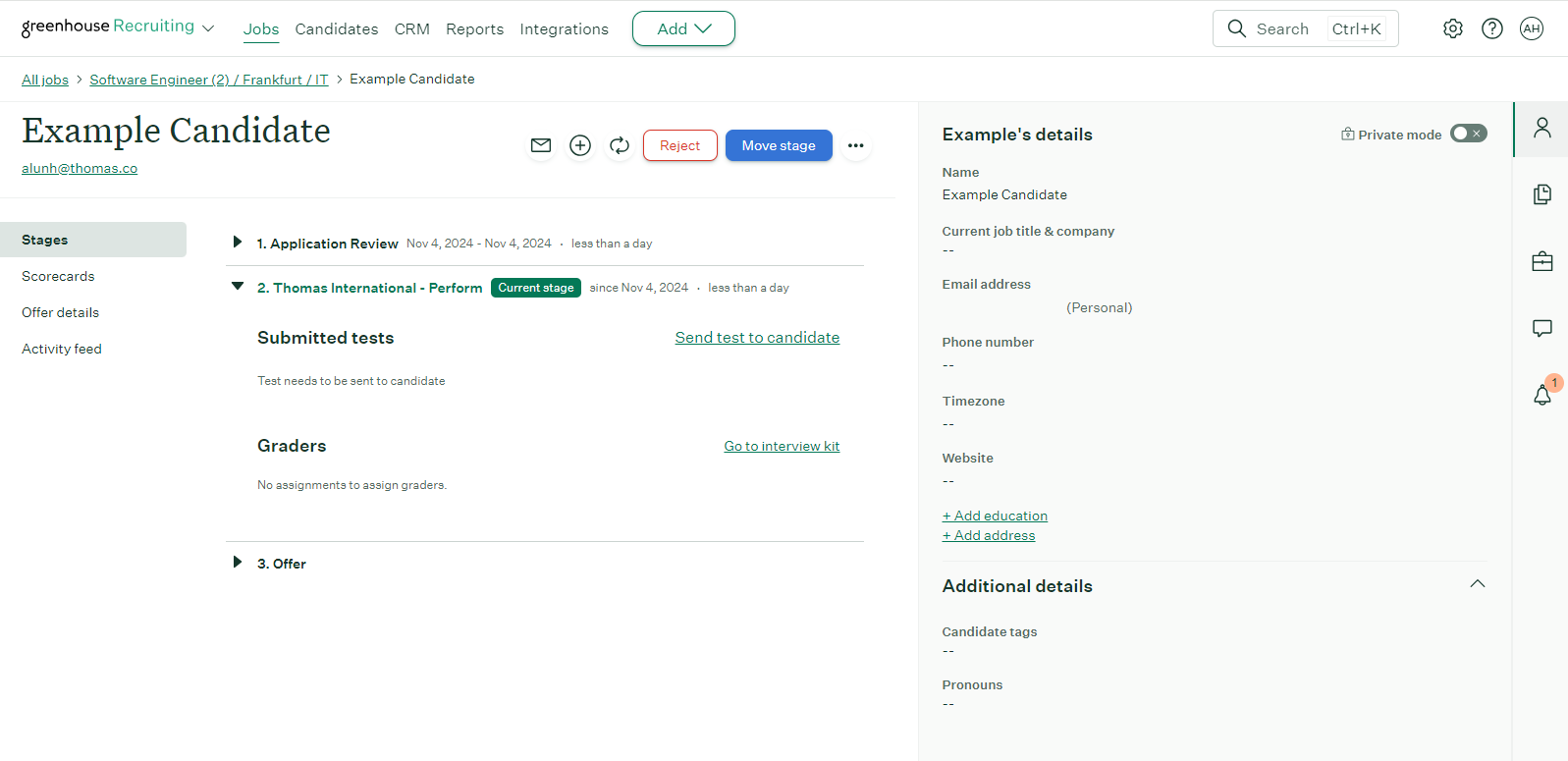1568x761 pixels.
Task: Click the private mode lock icon
Action: point(1348,135)
